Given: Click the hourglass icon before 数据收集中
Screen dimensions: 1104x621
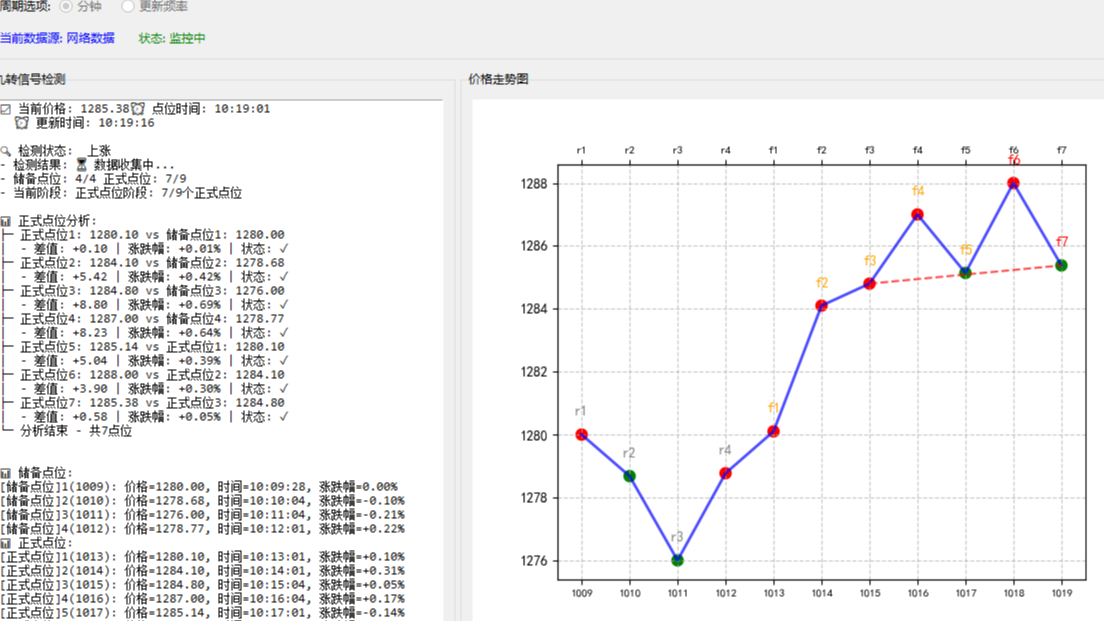Looking at the screenshot, I should [82, 165].
